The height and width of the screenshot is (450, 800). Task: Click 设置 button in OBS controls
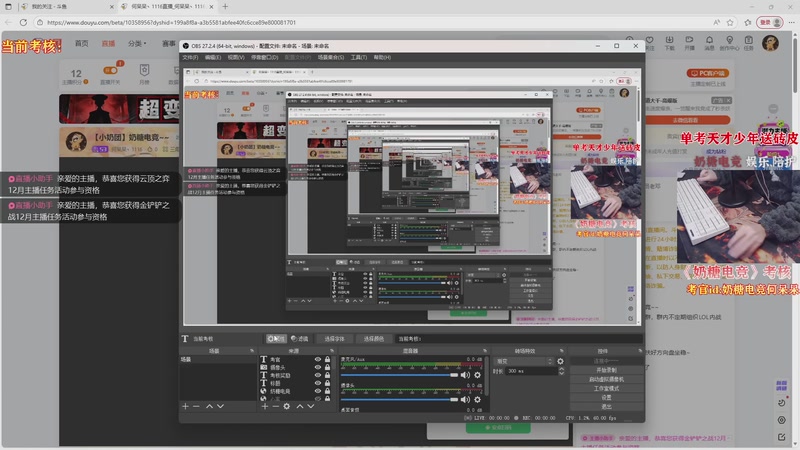[606, 397]
